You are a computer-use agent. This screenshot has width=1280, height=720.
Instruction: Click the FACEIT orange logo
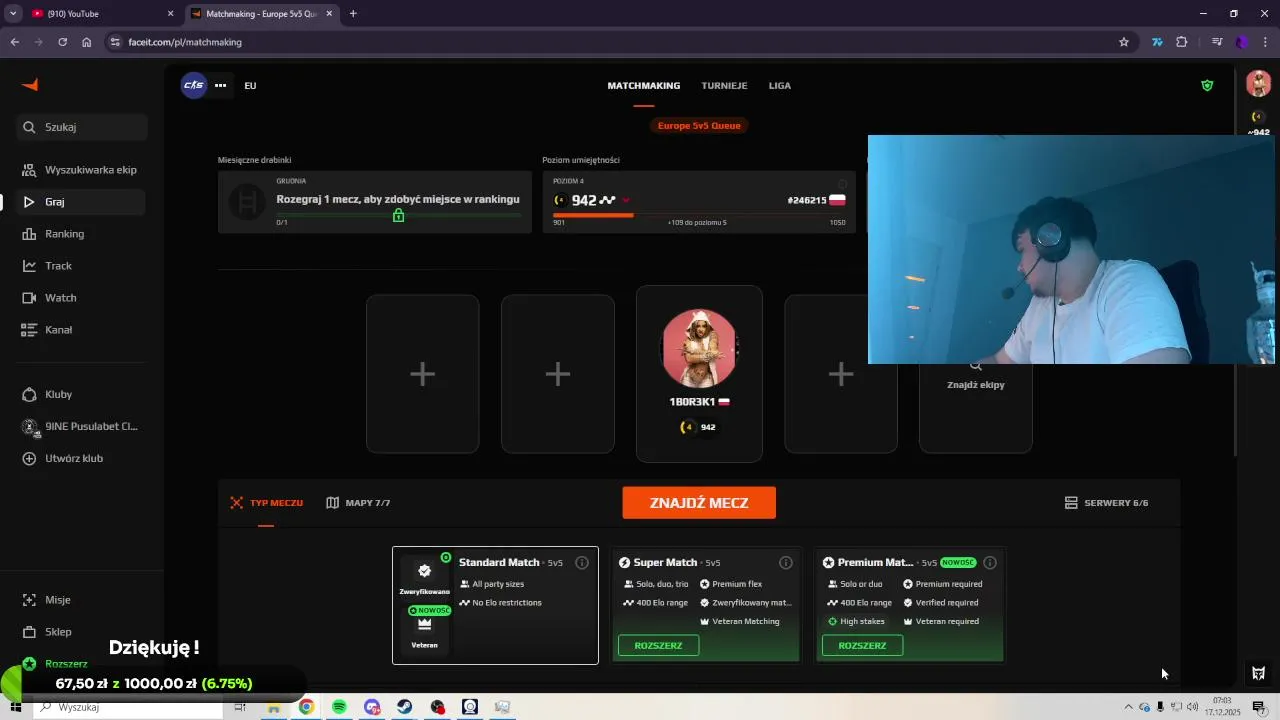30,85
